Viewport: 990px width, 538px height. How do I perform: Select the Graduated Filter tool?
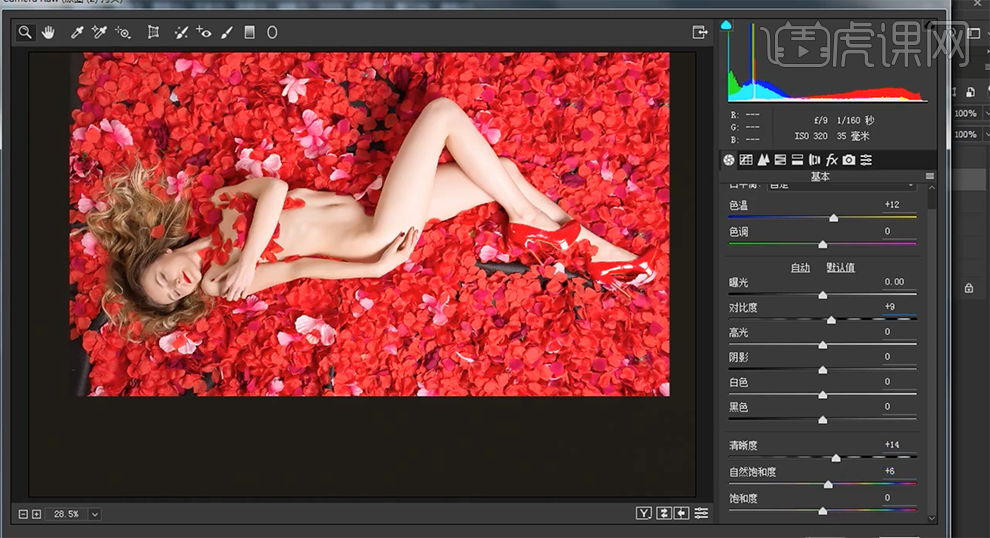coord(250,32)
